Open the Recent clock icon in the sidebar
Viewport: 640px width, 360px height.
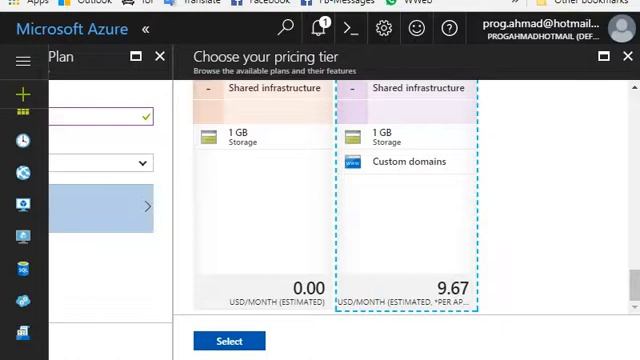tap(23, 140)
